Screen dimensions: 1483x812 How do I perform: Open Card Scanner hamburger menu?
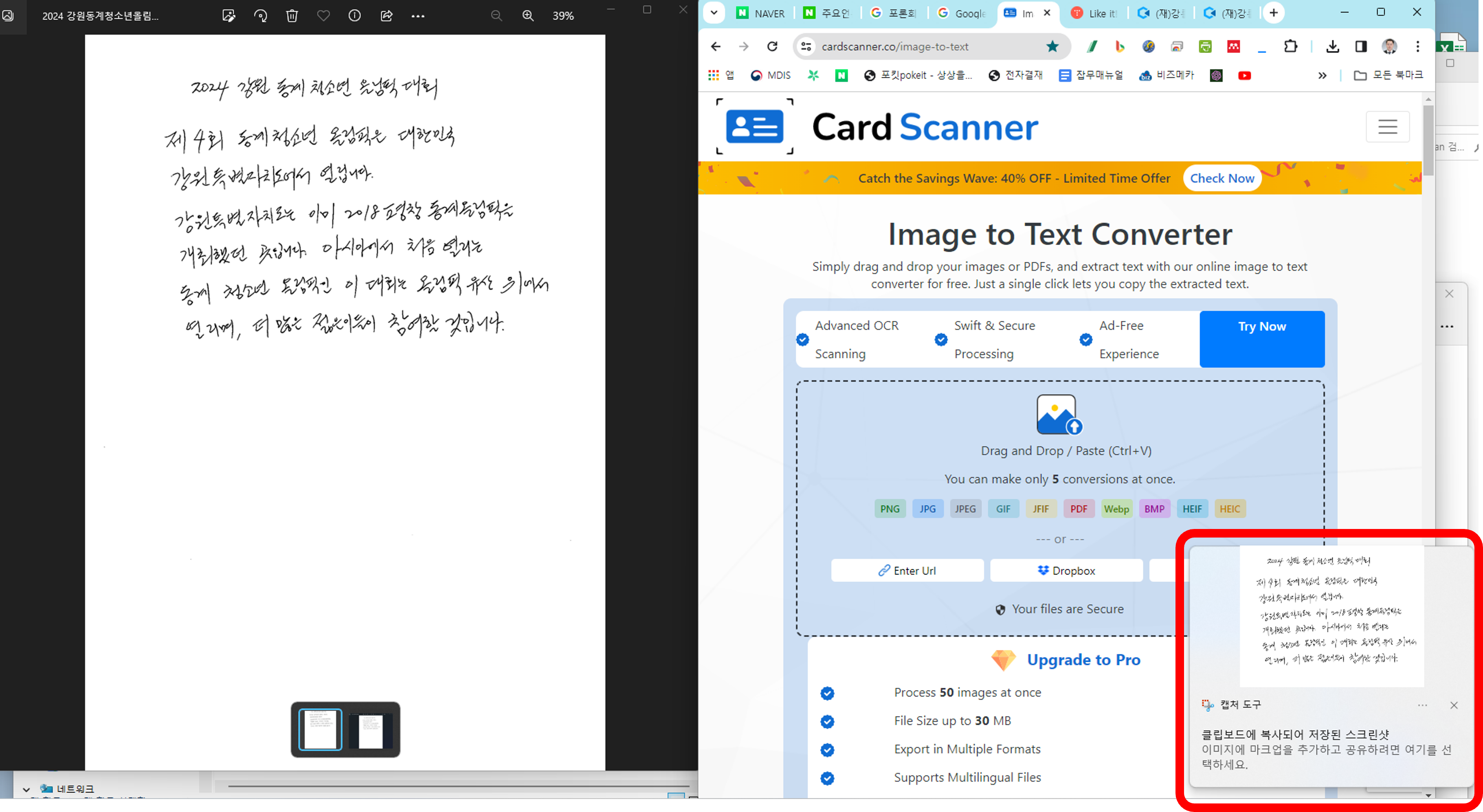tap(1387, 127)
